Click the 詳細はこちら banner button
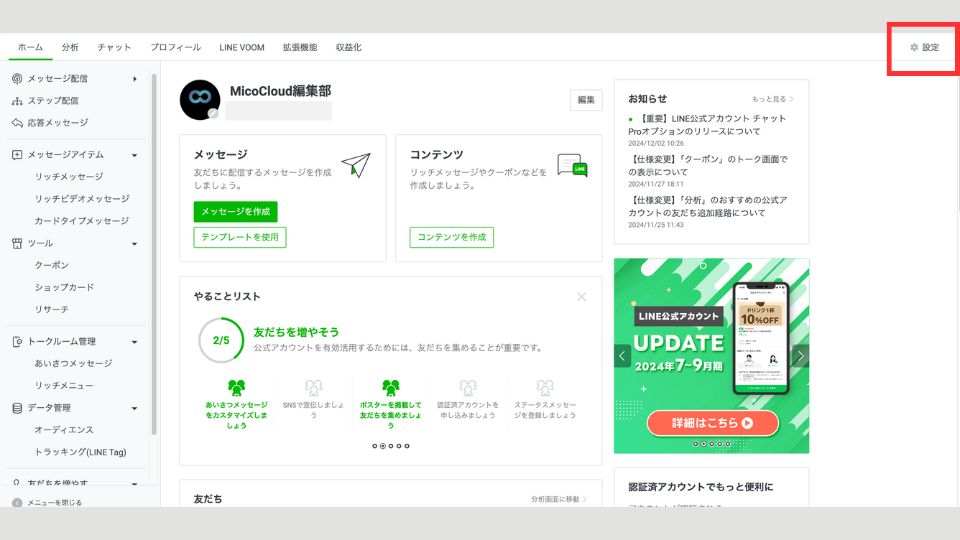The height and width of the screenshot is (540, 960). (x=713, y=422)
